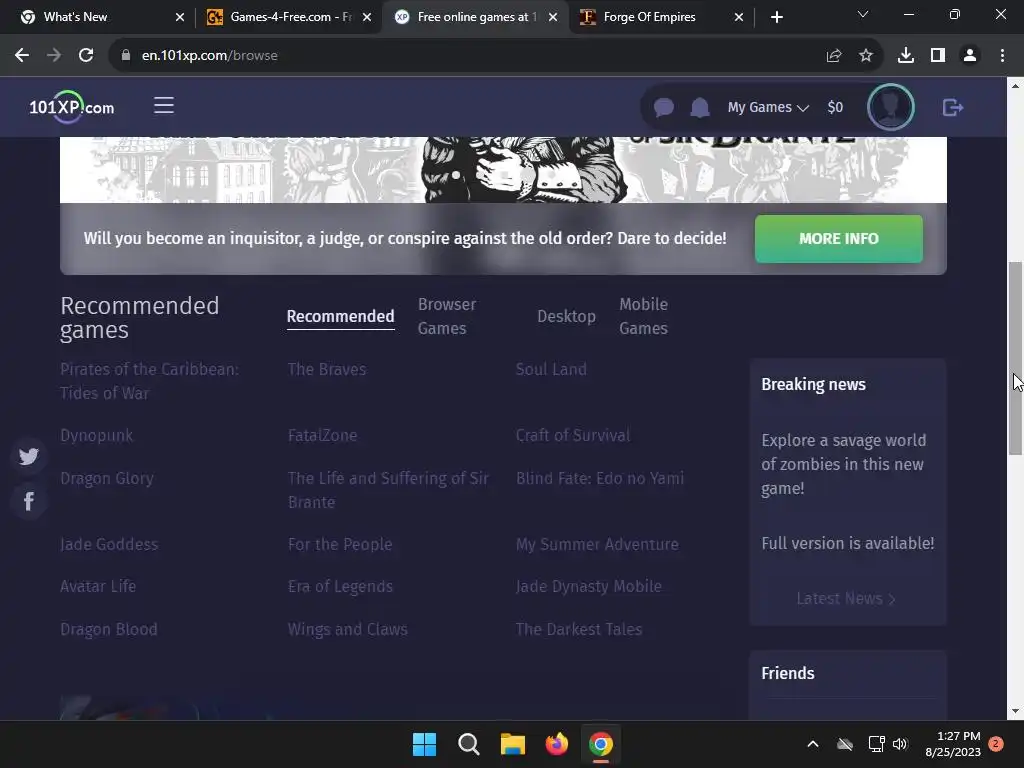
Task: Open Windows taskbar search
Action: [468, 744]
